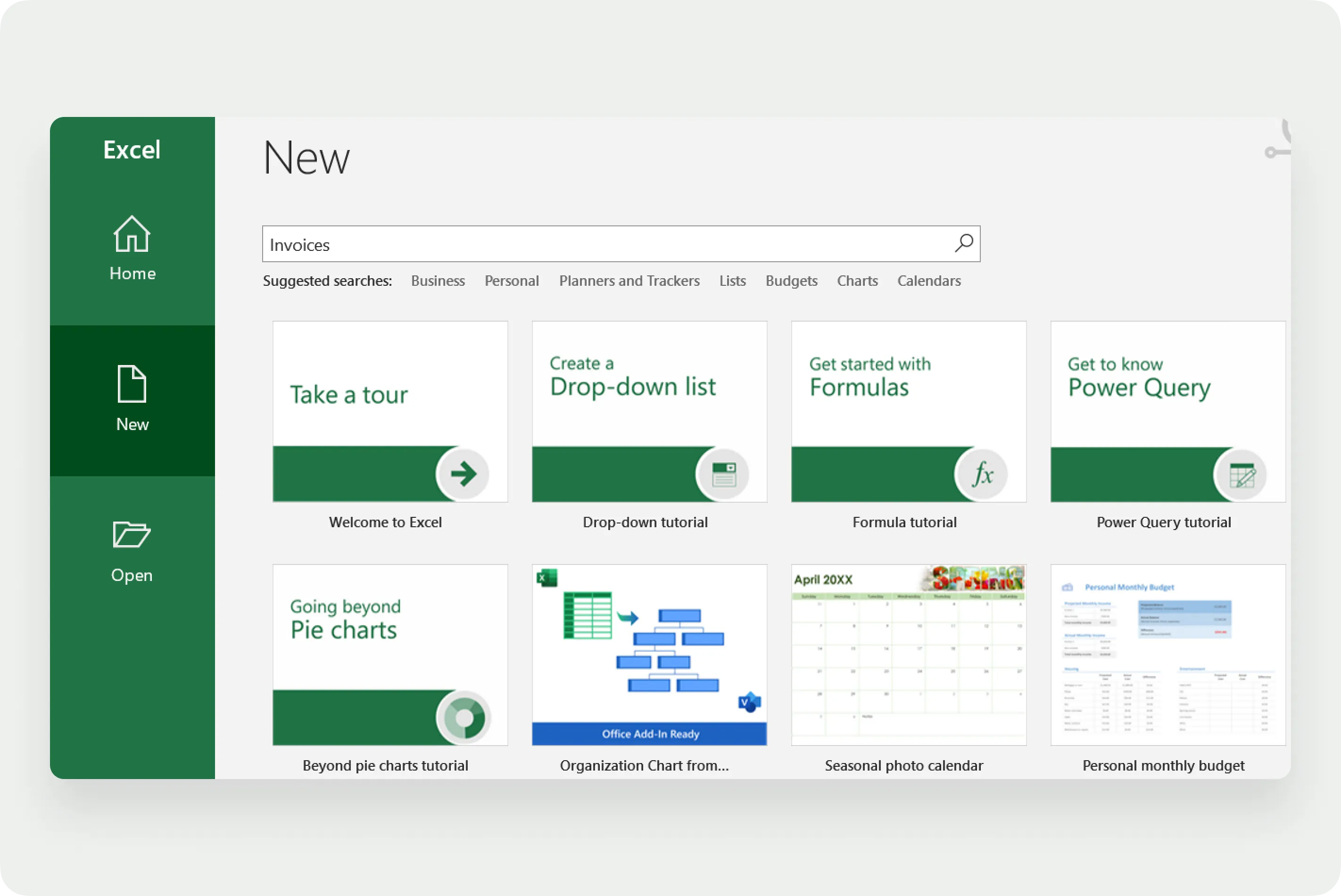Choose the Business suggested search
This screenshot has height=896, width=1341.
438,281
